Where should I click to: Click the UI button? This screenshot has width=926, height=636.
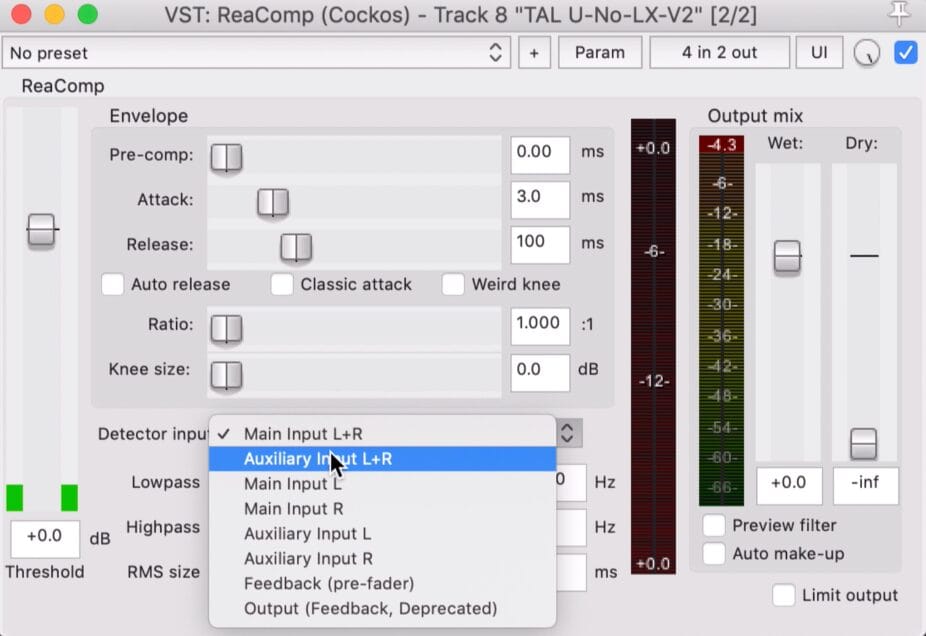point(819,53)
